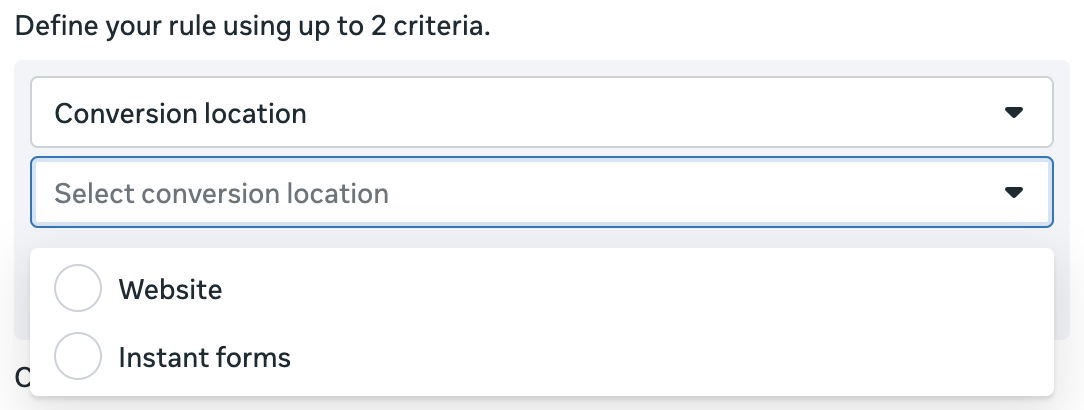Click the 'Conversion location' selected value text
The height and width of the screenshot is (410, 1084).
point(180,114)
